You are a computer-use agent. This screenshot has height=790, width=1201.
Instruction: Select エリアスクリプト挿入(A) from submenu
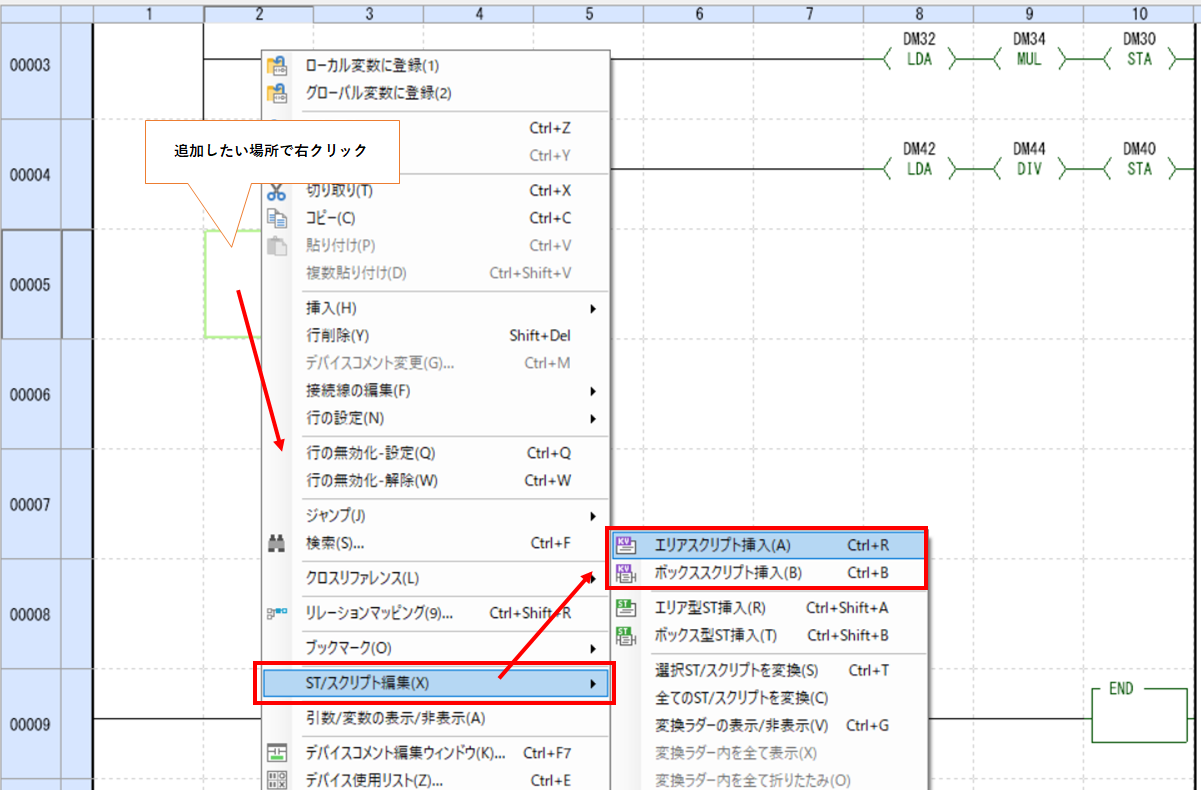(x=722, y=546)
